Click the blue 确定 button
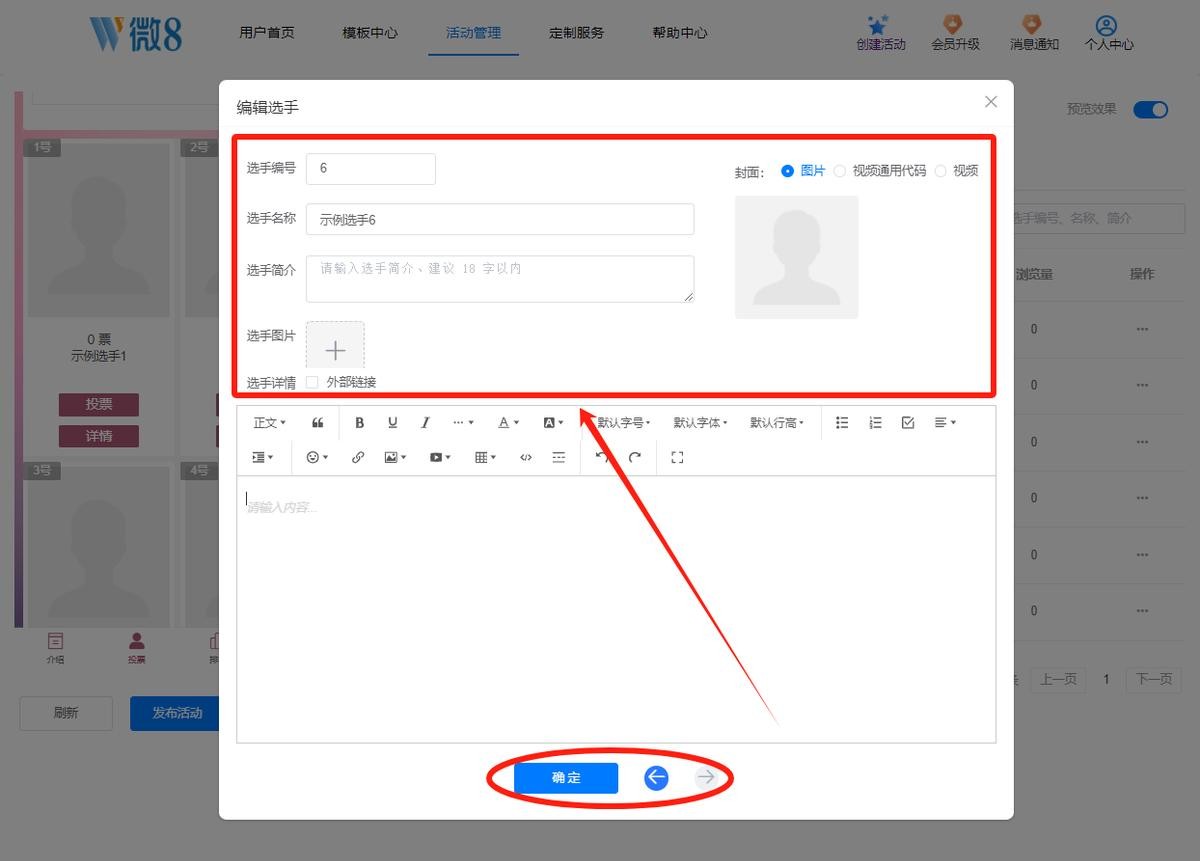This screenshot has width=1200, height=861. click(566, 777)
